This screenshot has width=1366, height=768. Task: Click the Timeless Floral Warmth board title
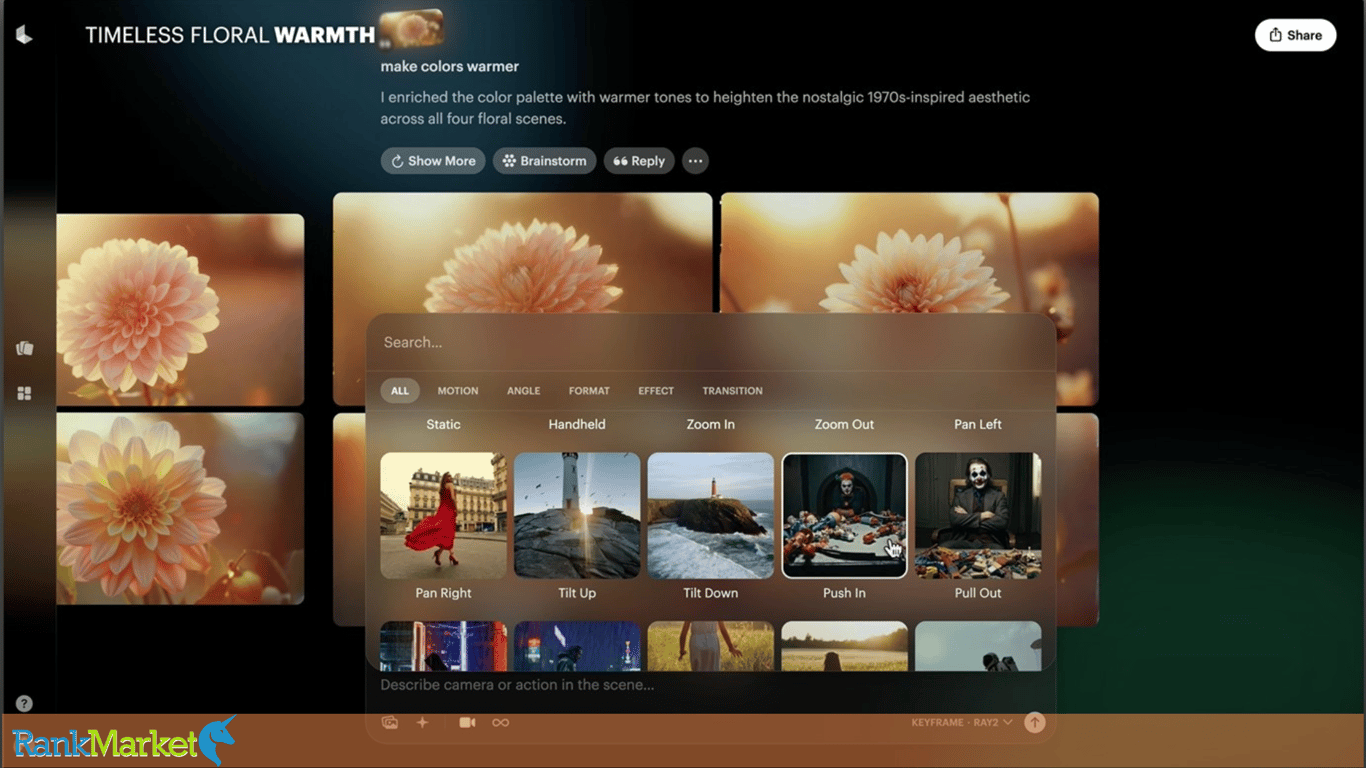pos(230,35)
